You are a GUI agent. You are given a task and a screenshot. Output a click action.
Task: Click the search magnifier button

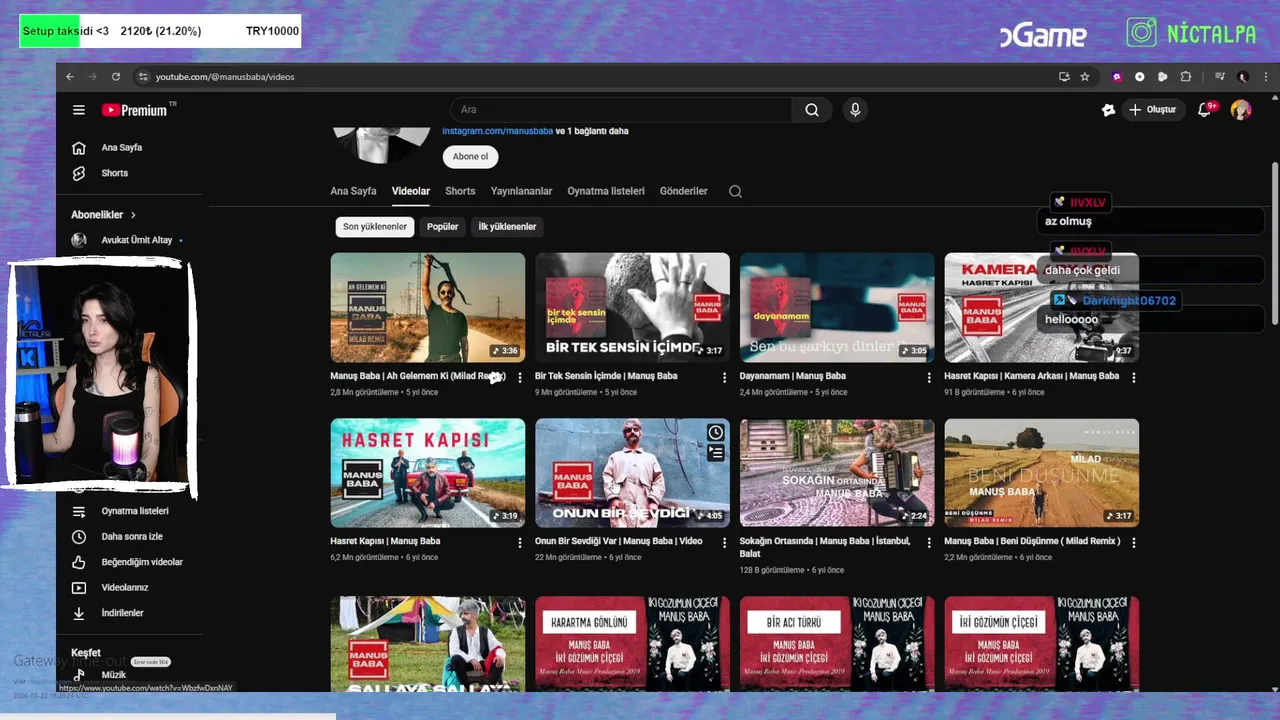(812, 110)
